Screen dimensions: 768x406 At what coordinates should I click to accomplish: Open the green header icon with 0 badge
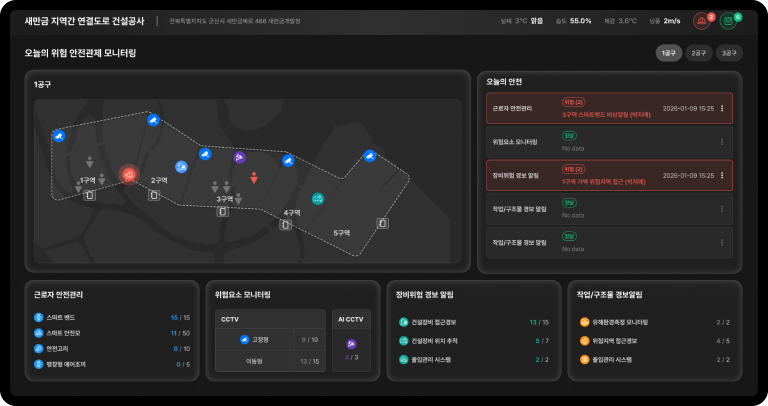(x=728, y=21)
